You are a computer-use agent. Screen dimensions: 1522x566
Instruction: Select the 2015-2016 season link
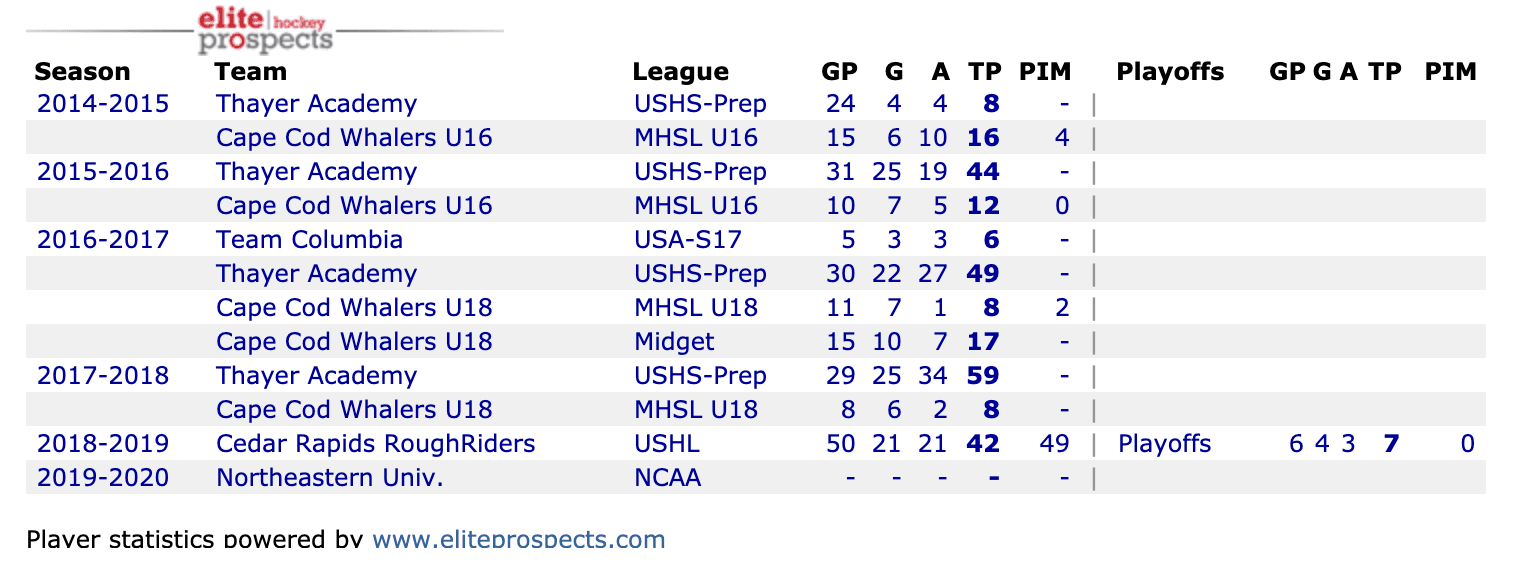pos(103,172)
